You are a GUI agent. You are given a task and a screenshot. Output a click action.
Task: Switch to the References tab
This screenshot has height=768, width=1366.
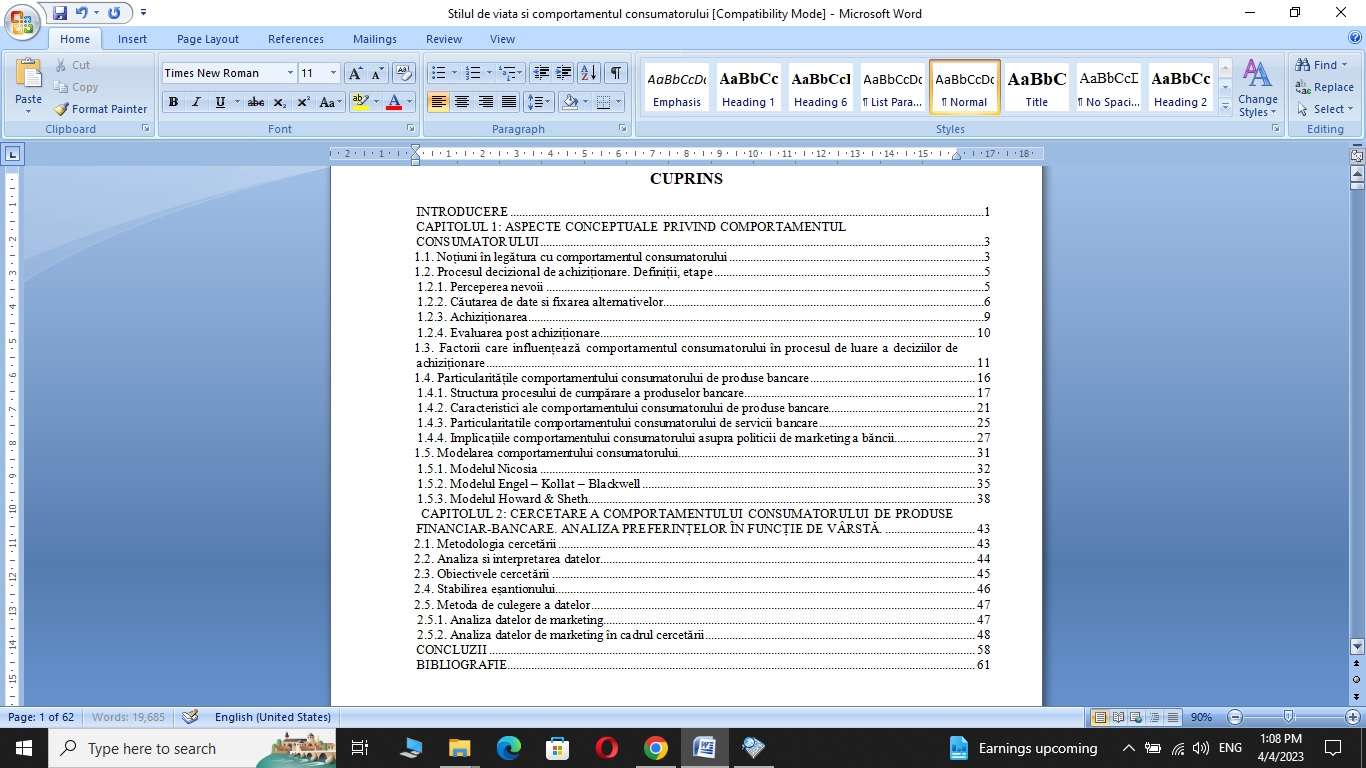295,39
